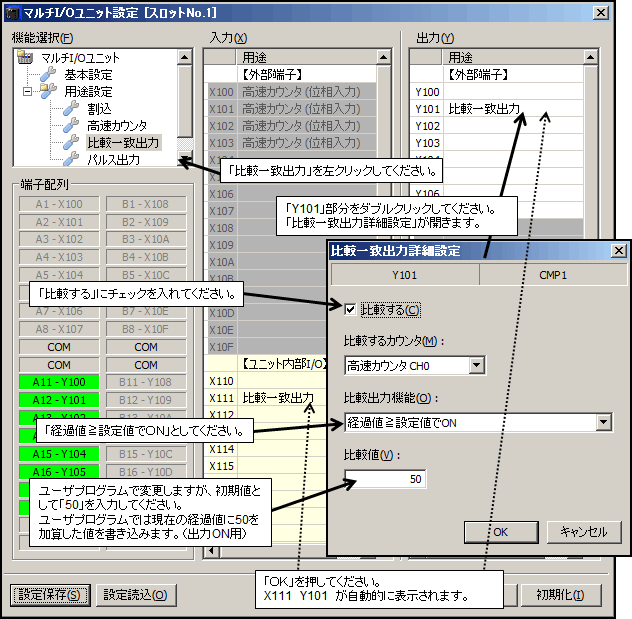The width and height of the screenshot is (632, 619).
Task: Click the 比較値 input field
Action: 385,479
